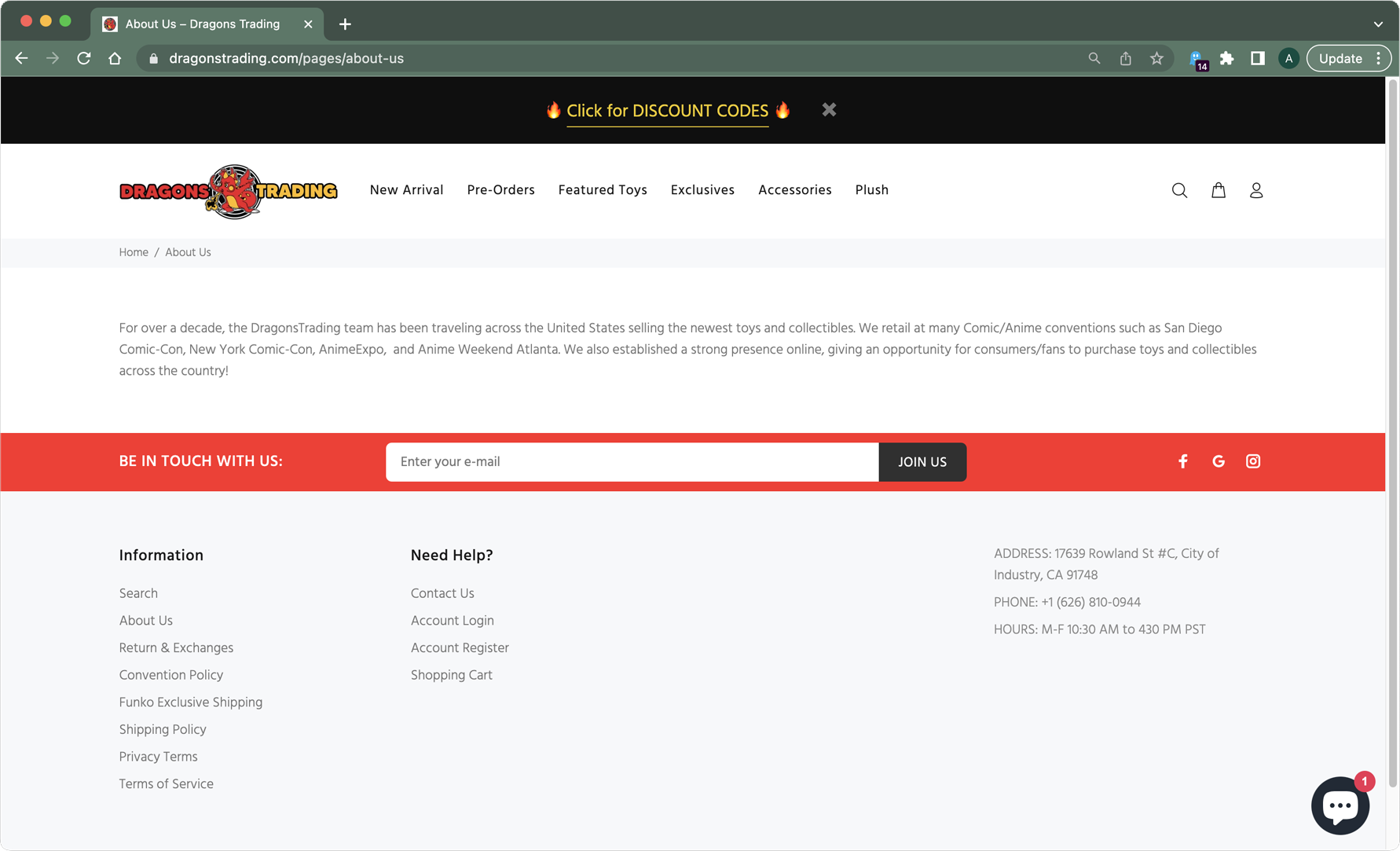Screen dimensions: 1400x851
Task: Click the ADDRESS text in footer
Action: pos(1106,564)
